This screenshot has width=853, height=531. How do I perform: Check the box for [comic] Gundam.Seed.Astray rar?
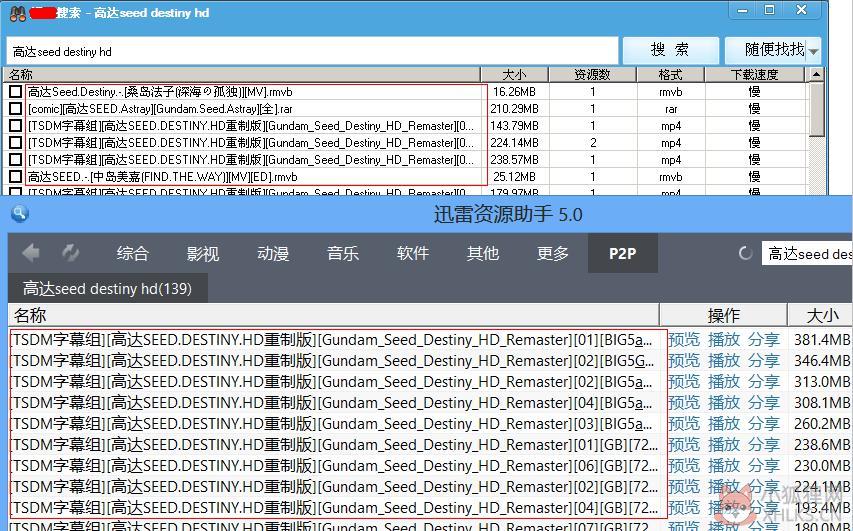16,109
